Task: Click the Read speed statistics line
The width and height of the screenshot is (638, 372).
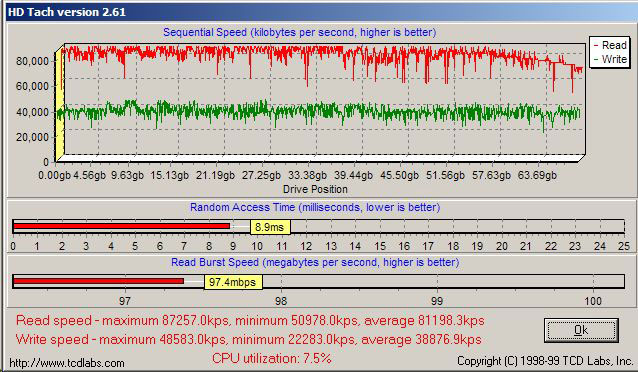Action: pos(250,321)
